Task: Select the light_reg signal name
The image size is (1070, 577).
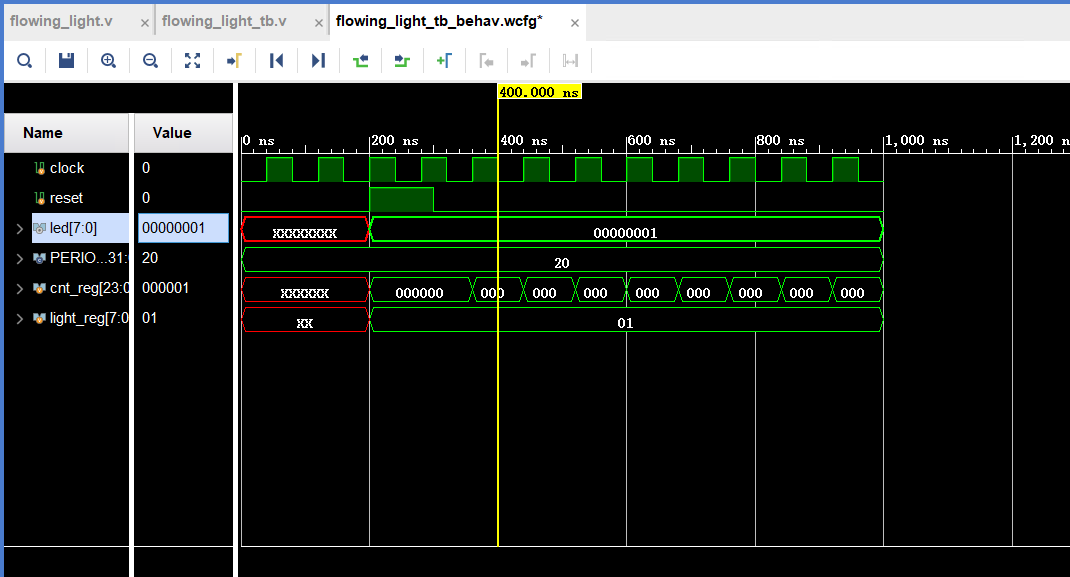Action: (89, 318)
